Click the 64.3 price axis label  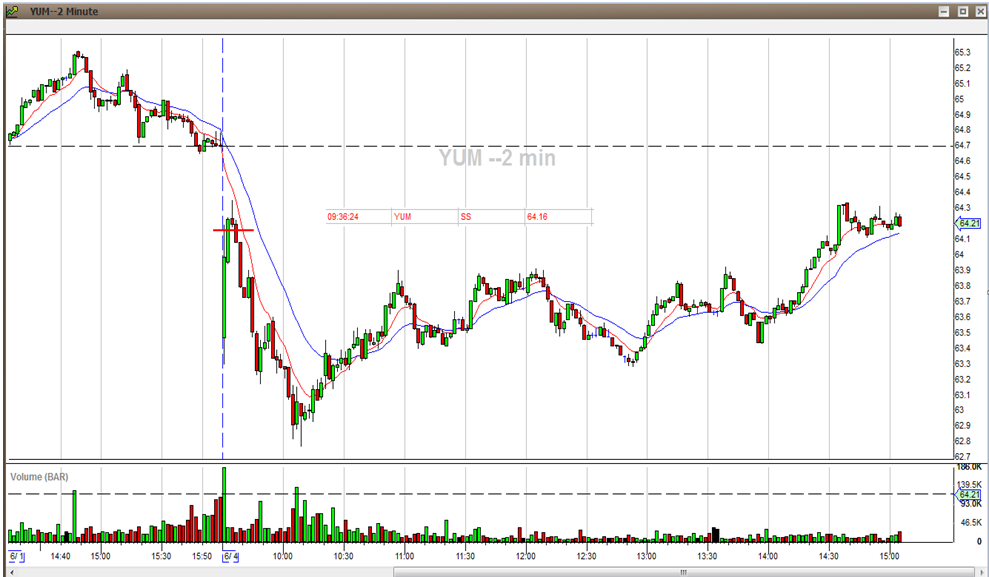(x=963, y=208)
